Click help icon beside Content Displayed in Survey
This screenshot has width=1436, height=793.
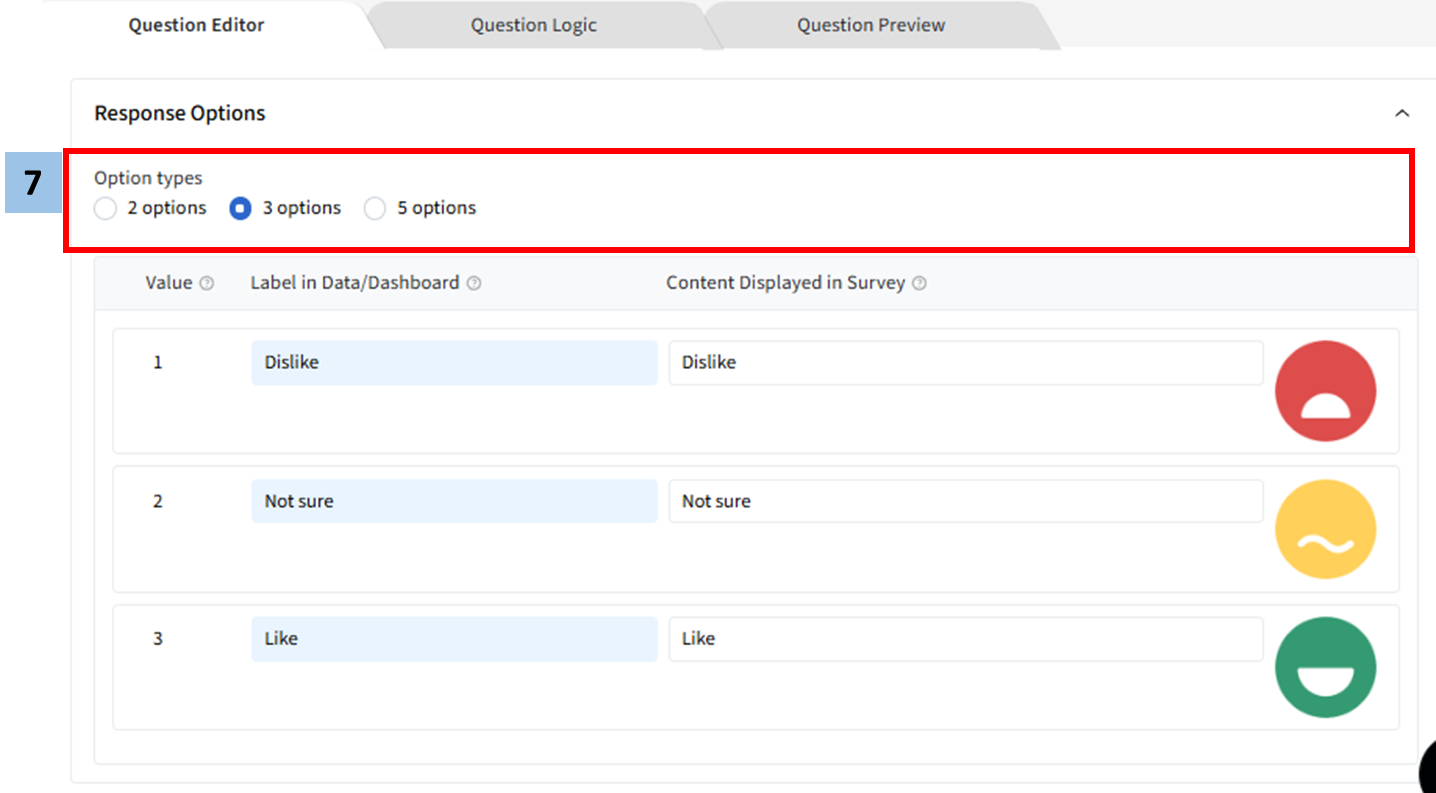pyautogui.click(x=919, y=283)
